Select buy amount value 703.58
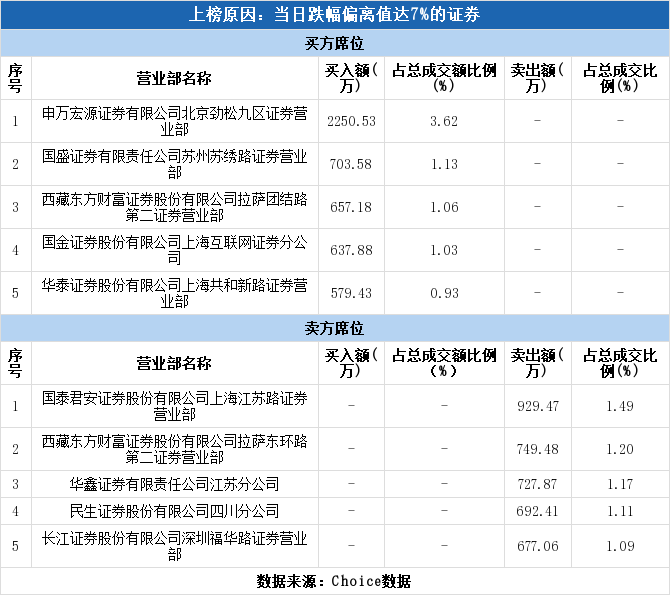Screen dimensions: 670x595 (x=351, y=164)
